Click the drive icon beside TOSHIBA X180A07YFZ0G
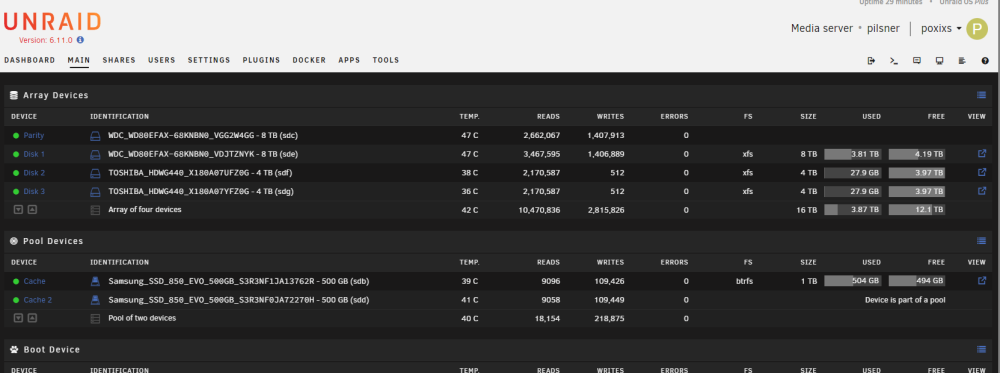The height and width of the screenshot is (373, 1000). [x=95, y=191]
